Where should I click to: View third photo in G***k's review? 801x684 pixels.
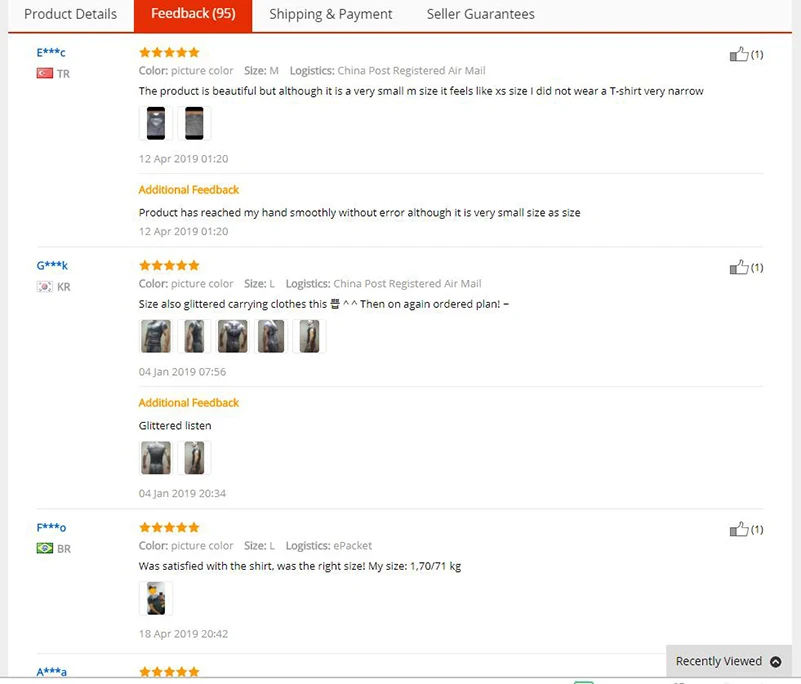click(x=232, y=336)
